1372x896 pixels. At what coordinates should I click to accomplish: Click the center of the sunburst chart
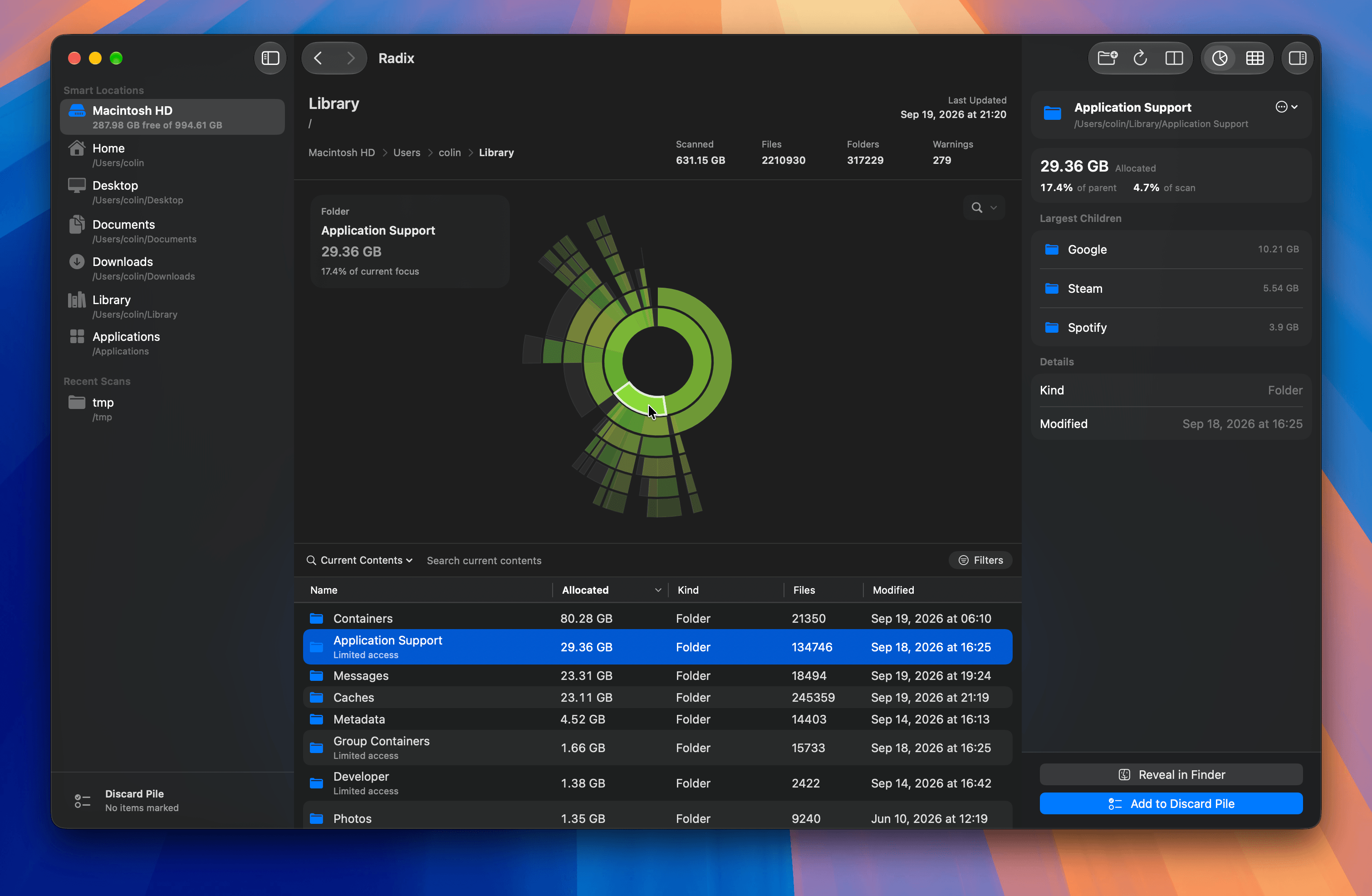tap(658, 362)
